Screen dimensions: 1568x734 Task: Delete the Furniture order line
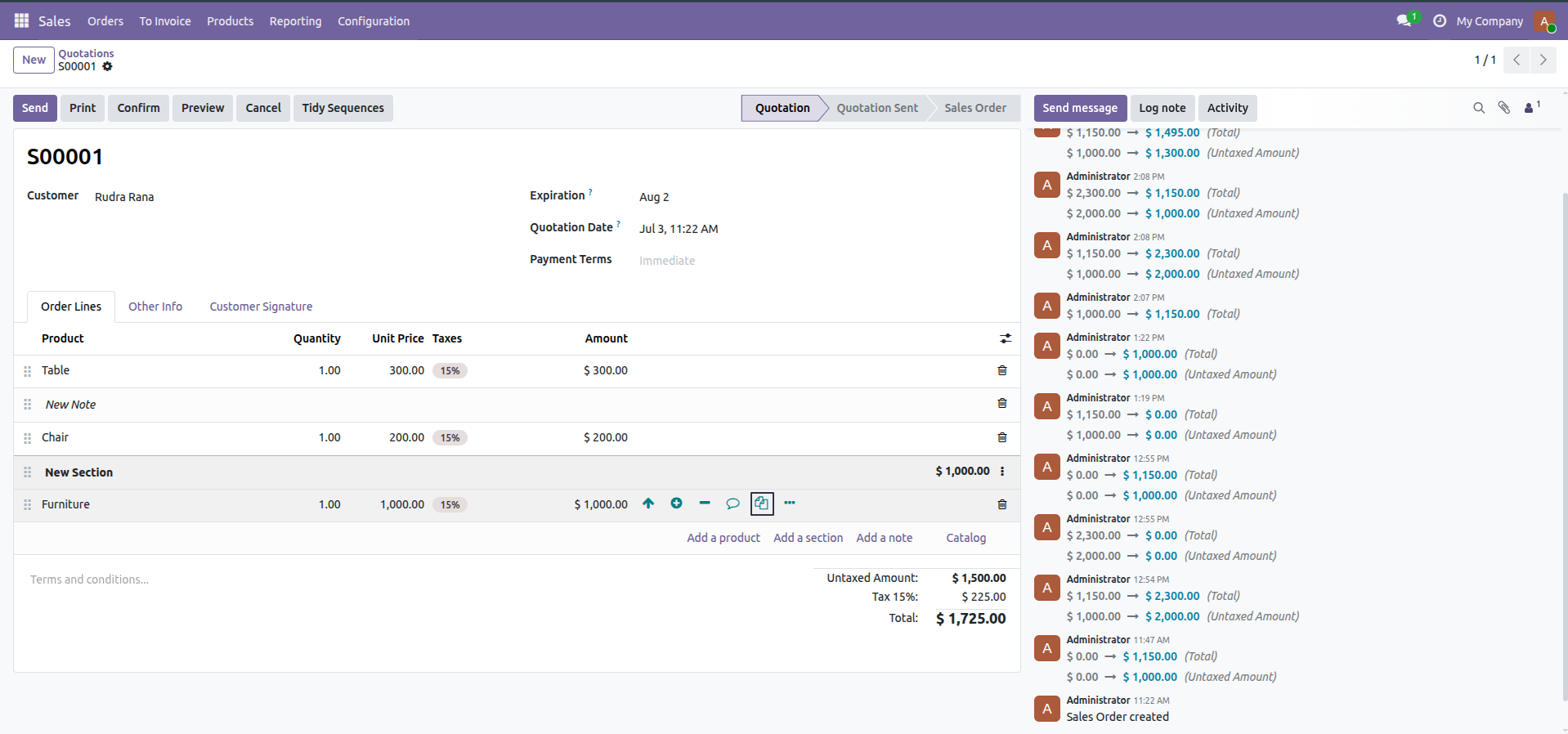pyautogui.click(x=1002, y=504)
